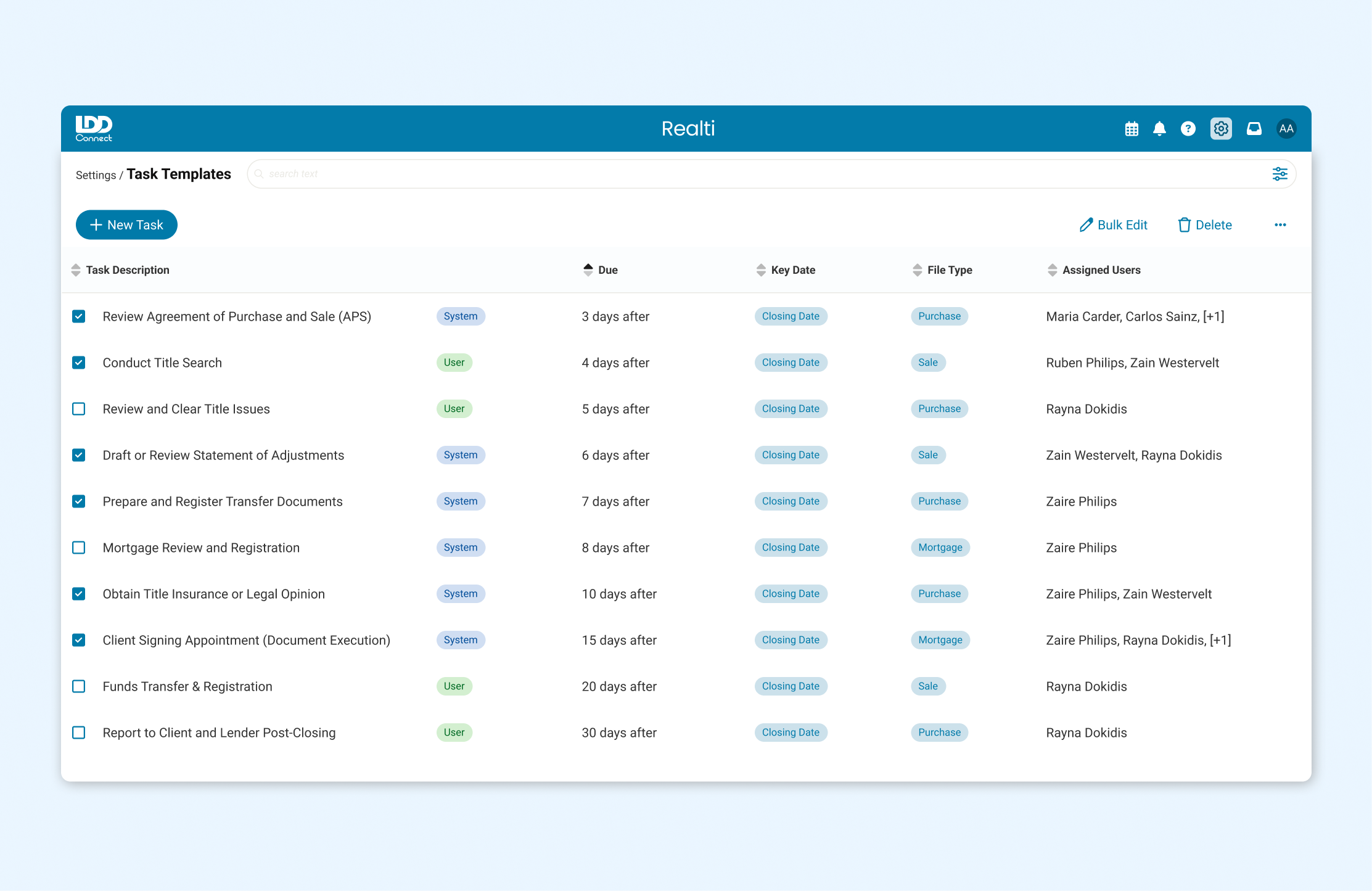The width and height of the screenshot is (1372, 891).
Task: Open the inbox tray icon
Action: point(1254,129)
